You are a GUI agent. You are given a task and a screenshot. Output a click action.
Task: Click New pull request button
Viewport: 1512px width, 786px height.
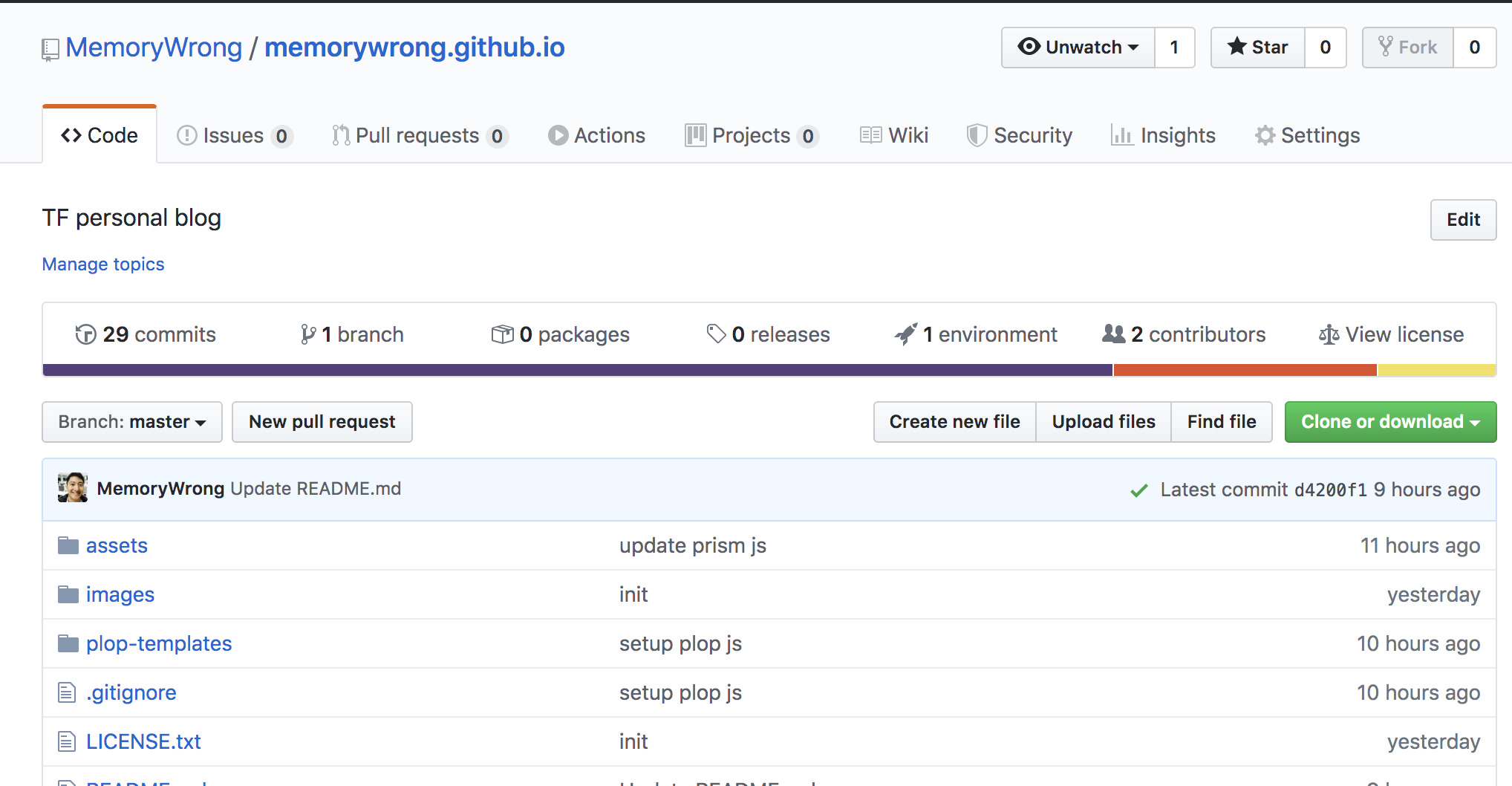point(322,422)
